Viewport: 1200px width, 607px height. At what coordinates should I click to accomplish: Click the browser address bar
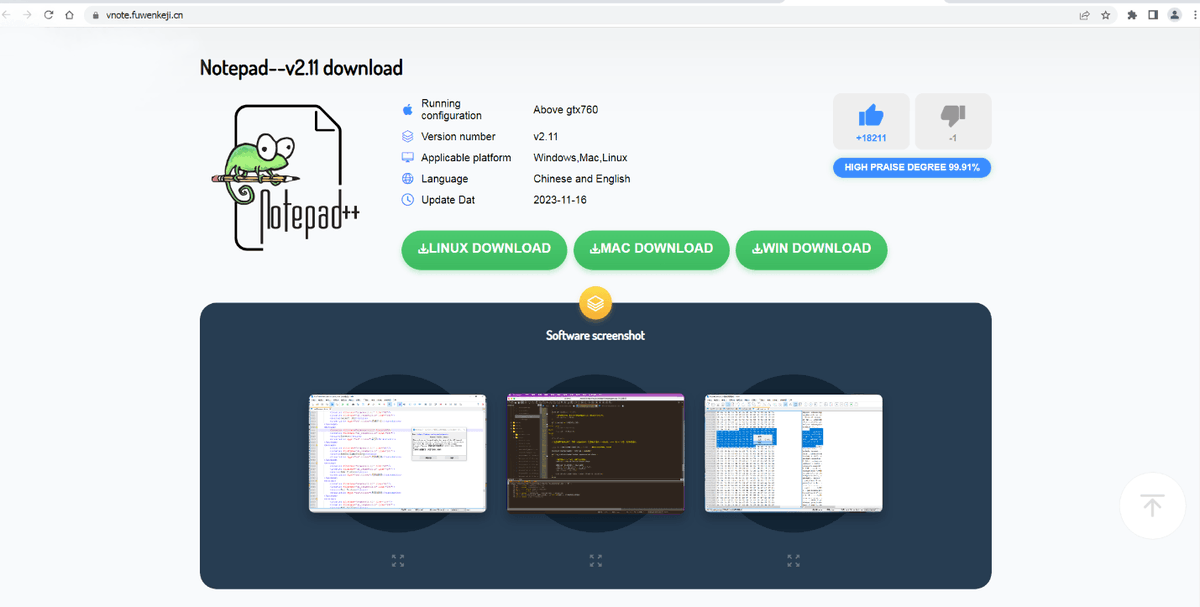pos(300,15)
